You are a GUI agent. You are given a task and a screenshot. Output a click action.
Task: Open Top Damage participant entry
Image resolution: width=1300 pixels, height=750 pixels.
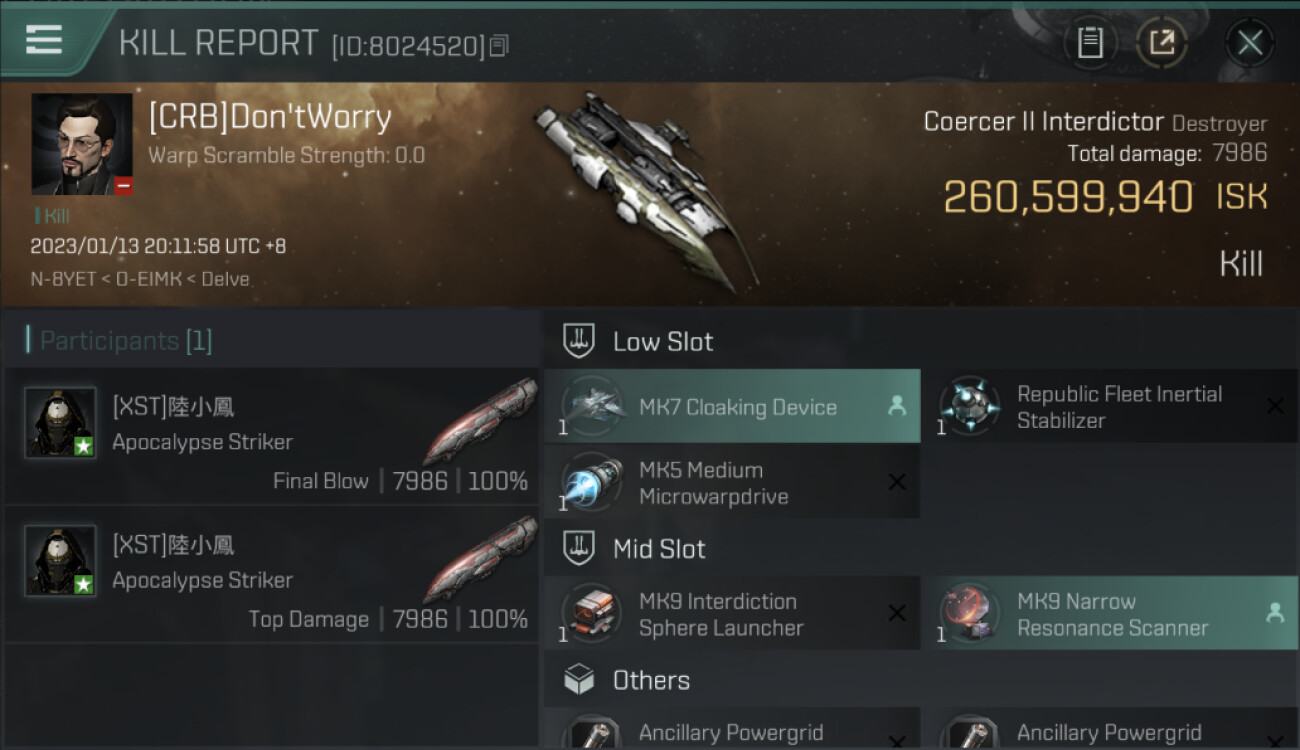(x=272, y=575)
